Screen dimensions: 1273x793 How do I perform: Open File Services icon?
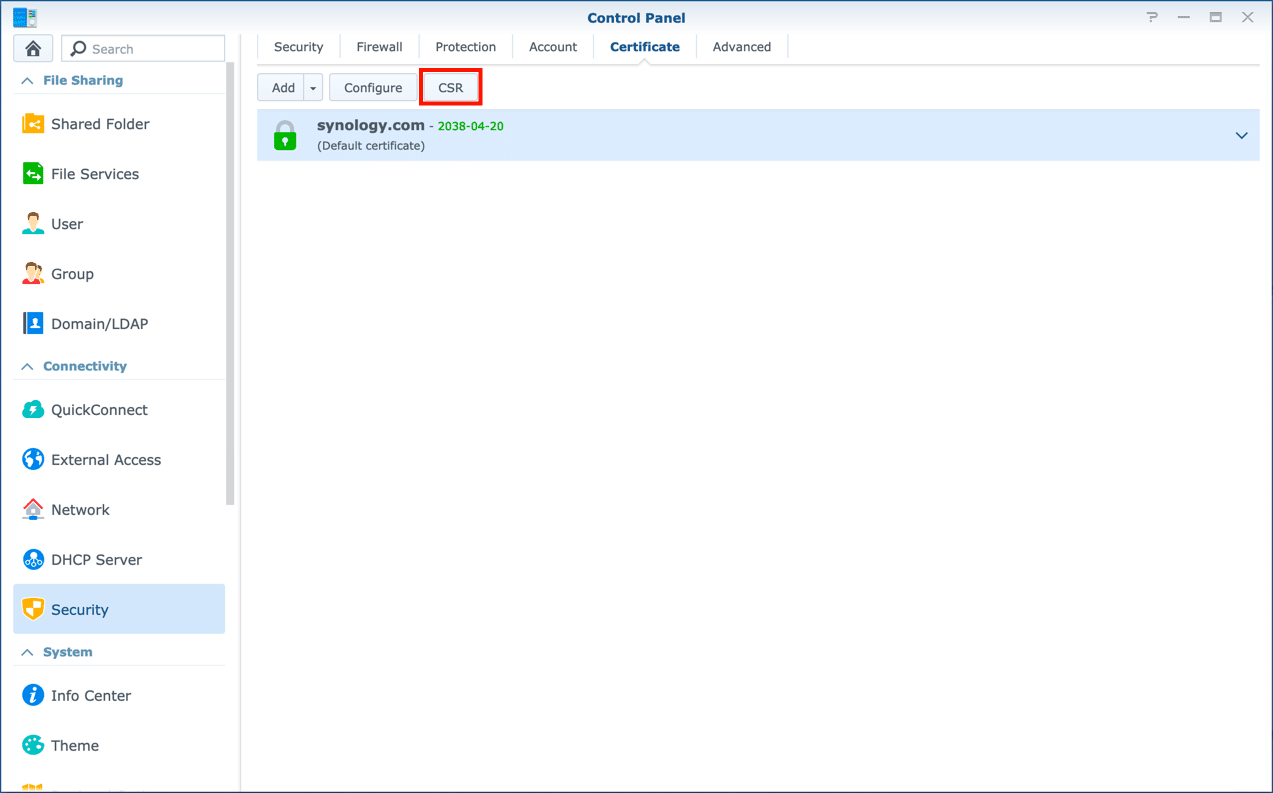(x=33, y=174)
